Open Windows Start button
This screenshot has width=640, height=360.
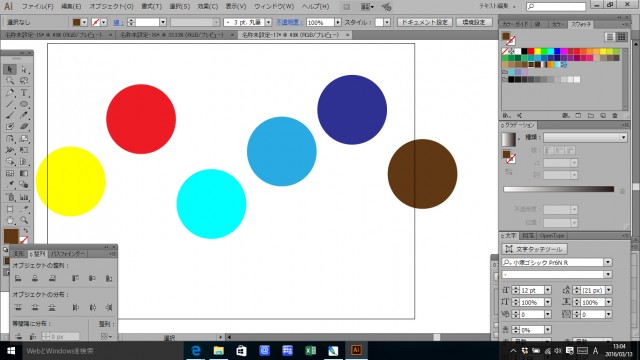11,351
